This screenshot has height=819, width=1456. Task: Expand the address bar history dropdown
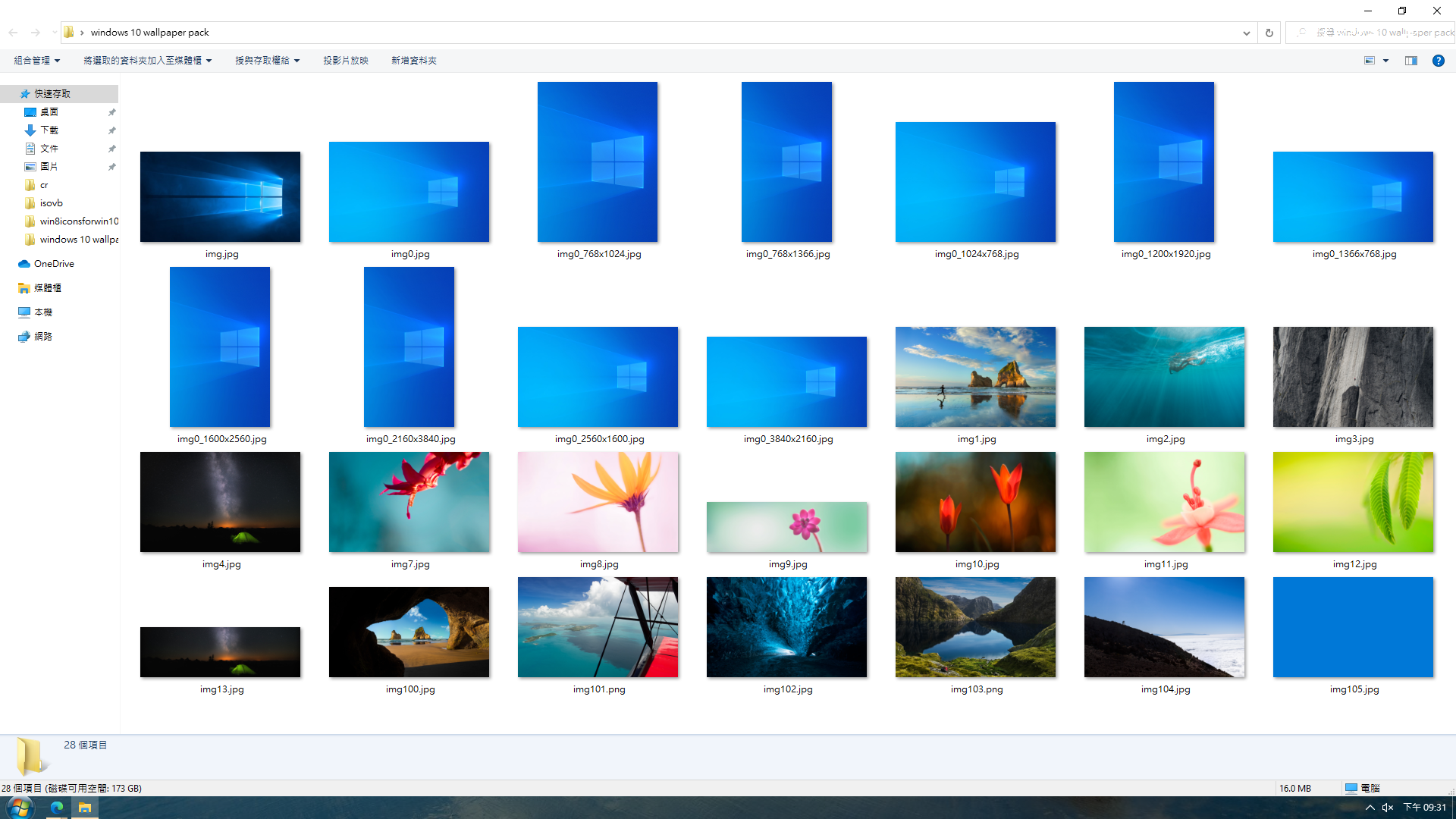pyautogui.click(x=1246, y=33)
